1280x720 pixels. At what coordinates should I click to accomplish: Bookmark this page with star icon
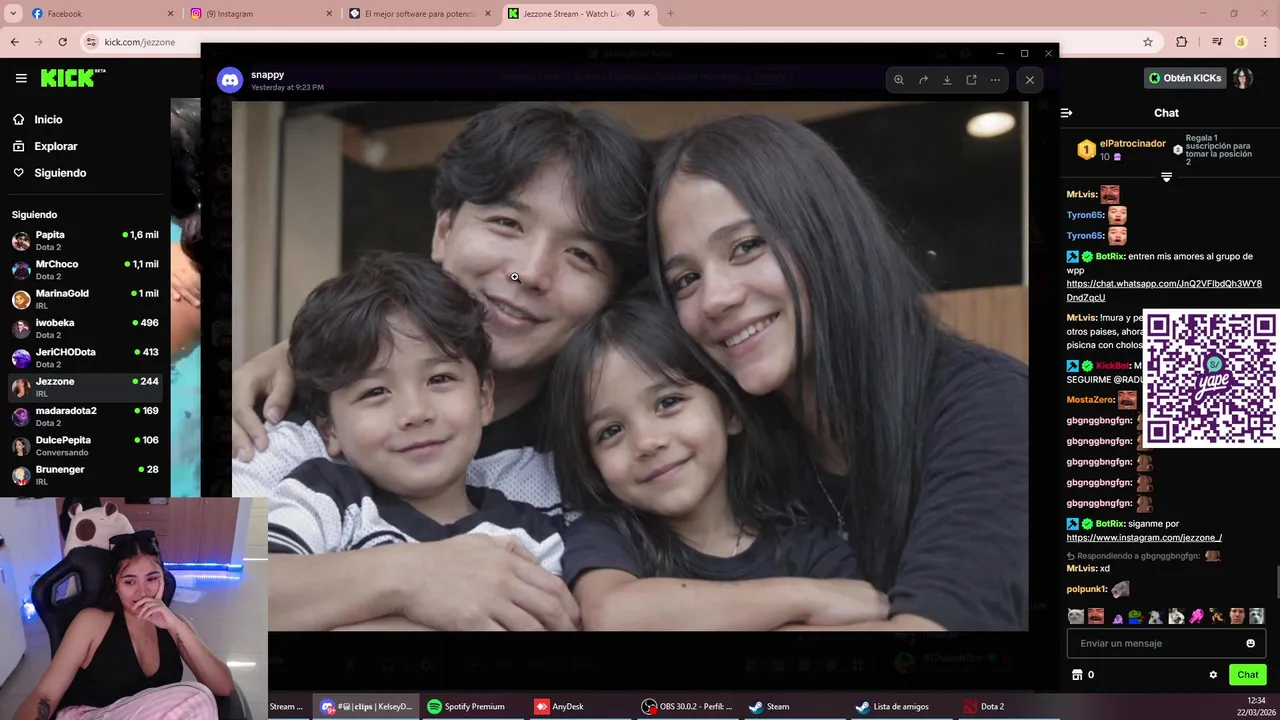(x=1148, y=42)
